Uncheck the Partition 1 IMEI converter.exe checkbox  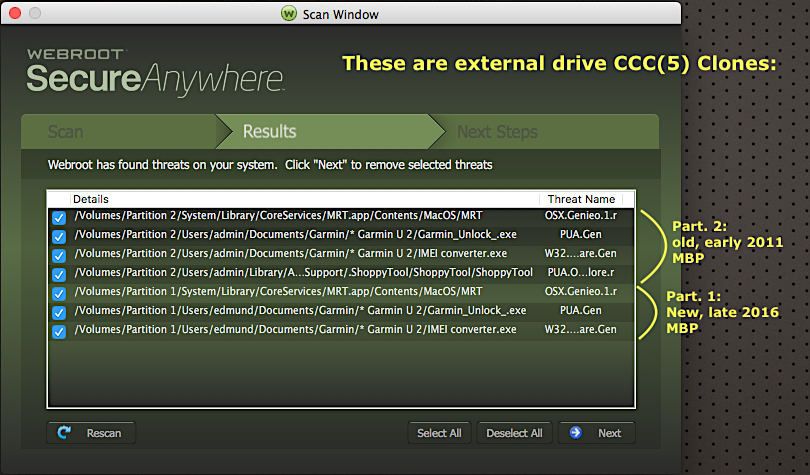pyautogui.click(x=59, y=331)
